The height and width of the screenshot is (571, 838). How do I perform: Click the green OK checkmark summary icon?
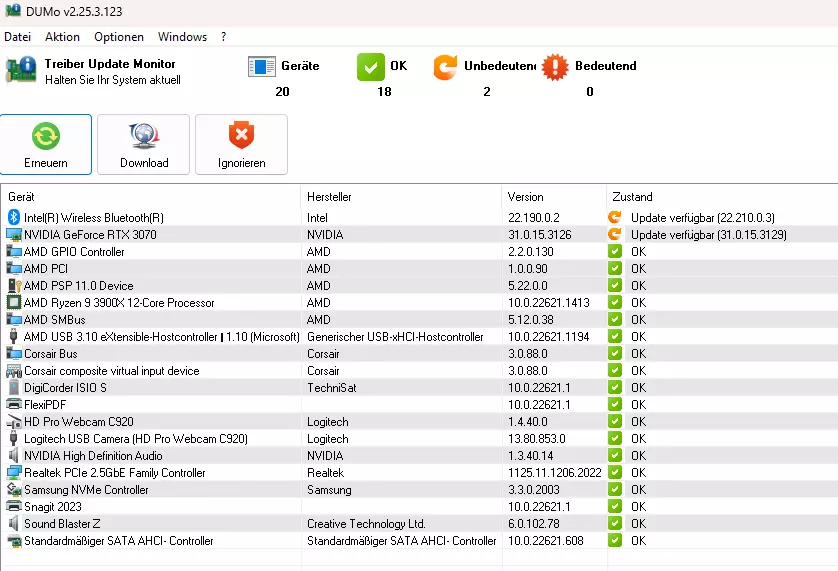pos(371,67)
